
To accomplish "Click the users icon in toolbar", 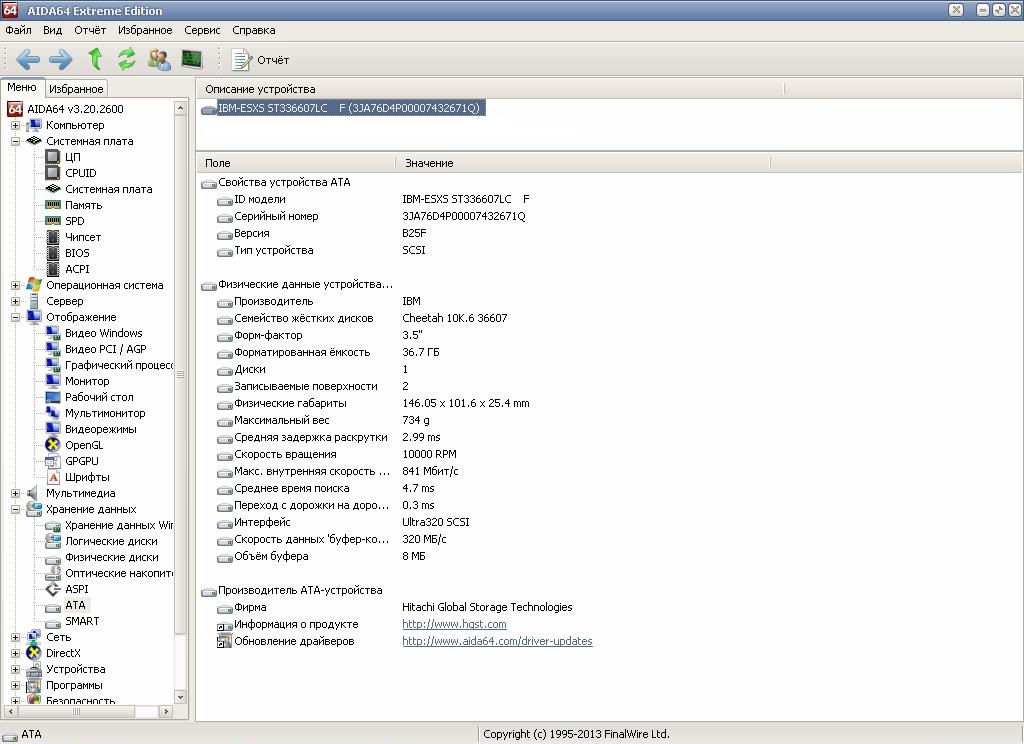I will (159, 59).
